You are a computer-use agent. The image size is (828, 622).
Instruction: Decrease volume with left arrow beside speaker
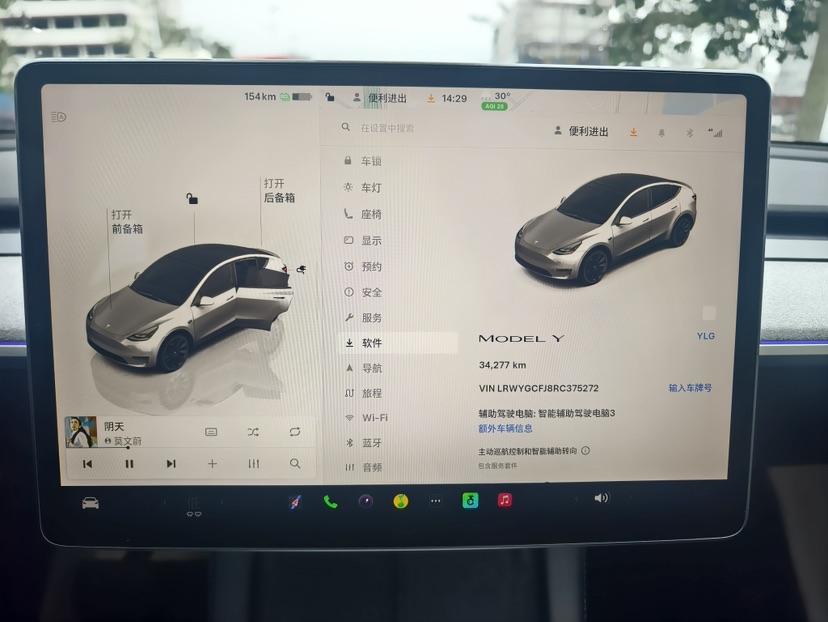pyautogui.click(x=576, y=498)
